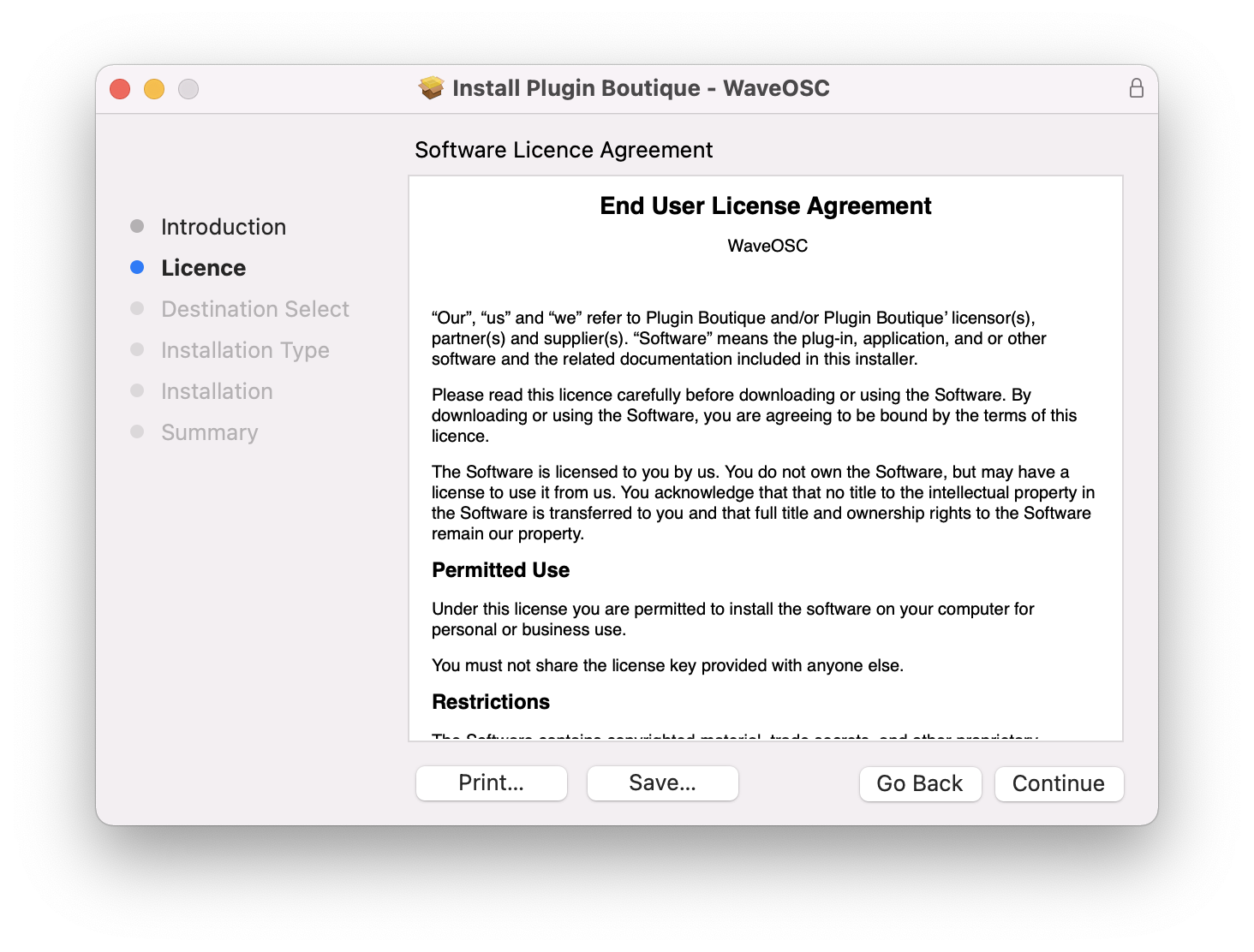
Task: Click the paragraph starting "The Software is licensed"
Action: coord(763,503)
